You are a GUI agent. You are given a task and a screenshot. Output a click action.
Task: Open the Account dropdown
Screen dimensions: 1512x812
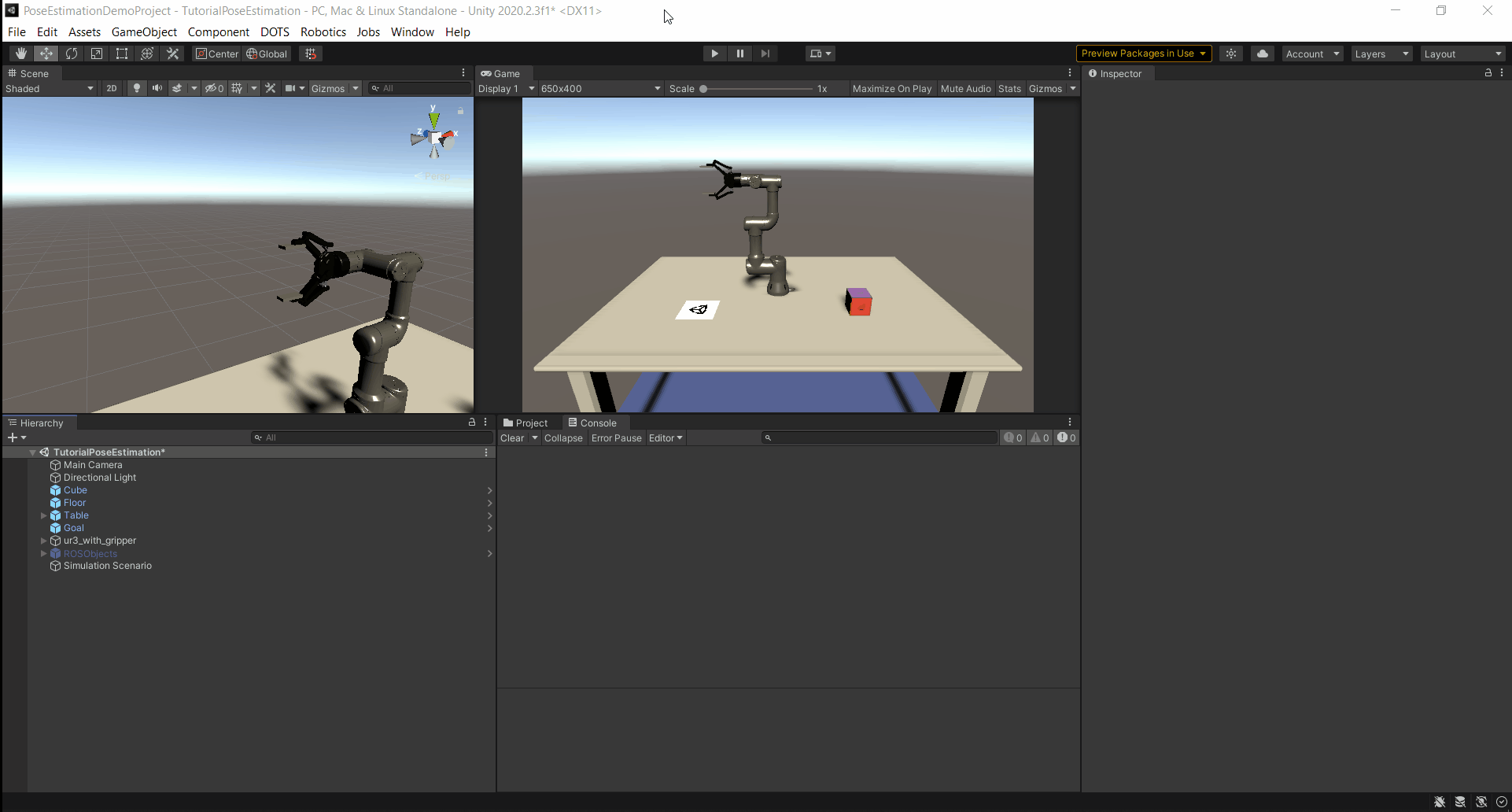coord(1312,54)
